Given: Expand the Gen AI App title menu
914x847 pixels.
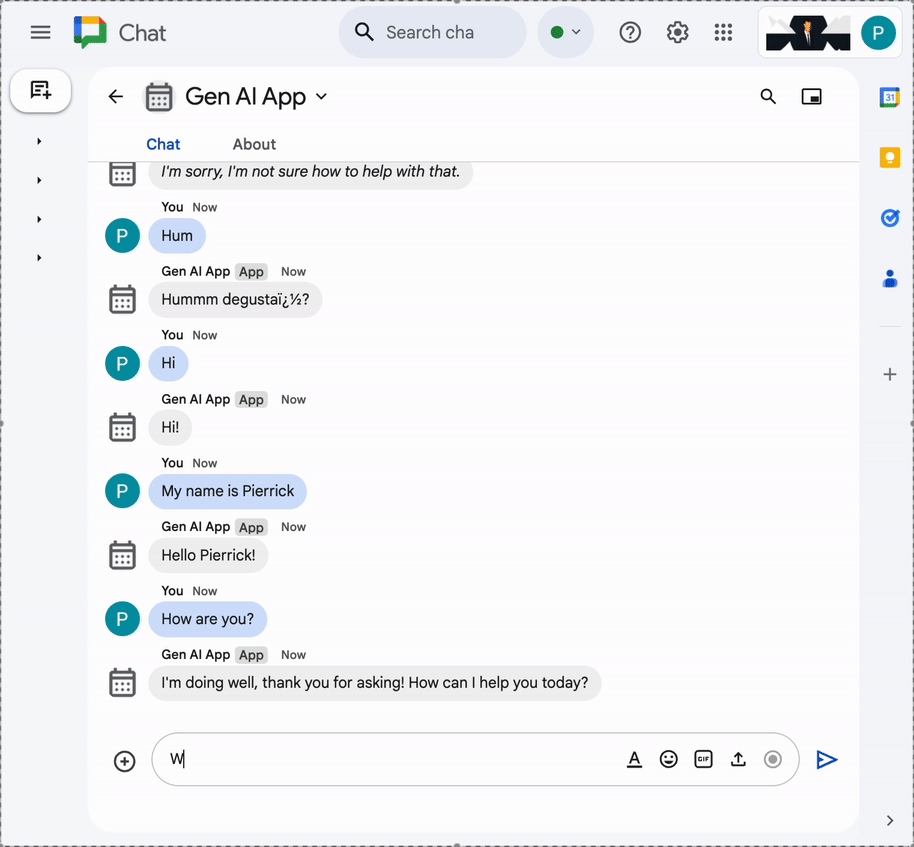Looking at the screenshot, I should (x=321, y=97).
